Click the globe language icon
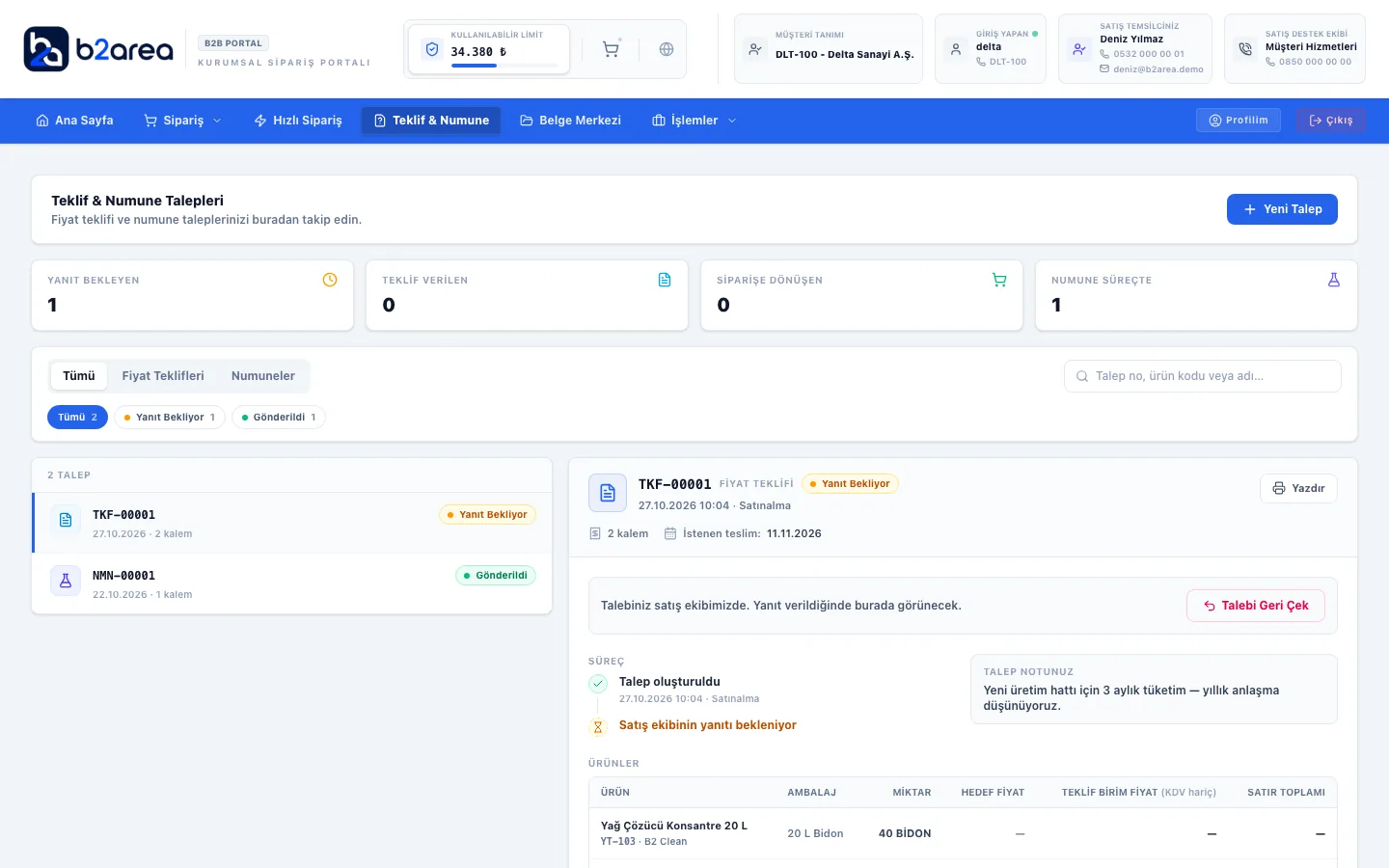1389x868 pixels. 667,49
